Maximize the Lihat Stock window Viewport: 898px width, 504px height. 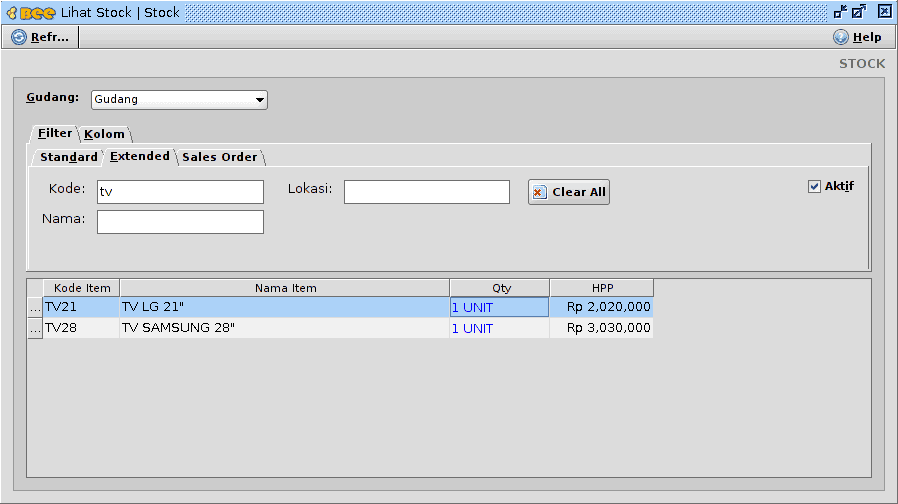tap(859, 12)
